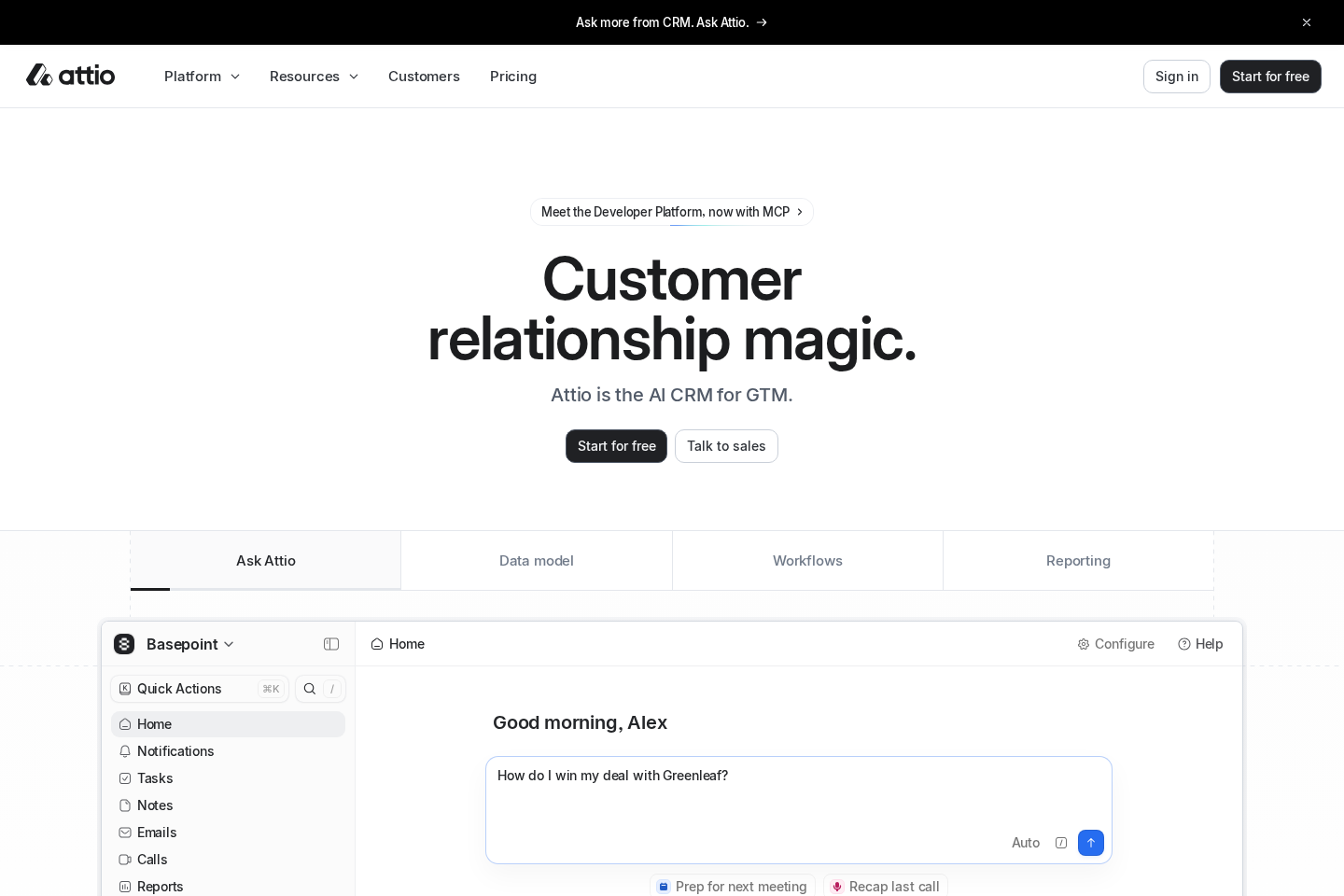
Task: Switch to the Workflows tab
Action: (807, 561)
